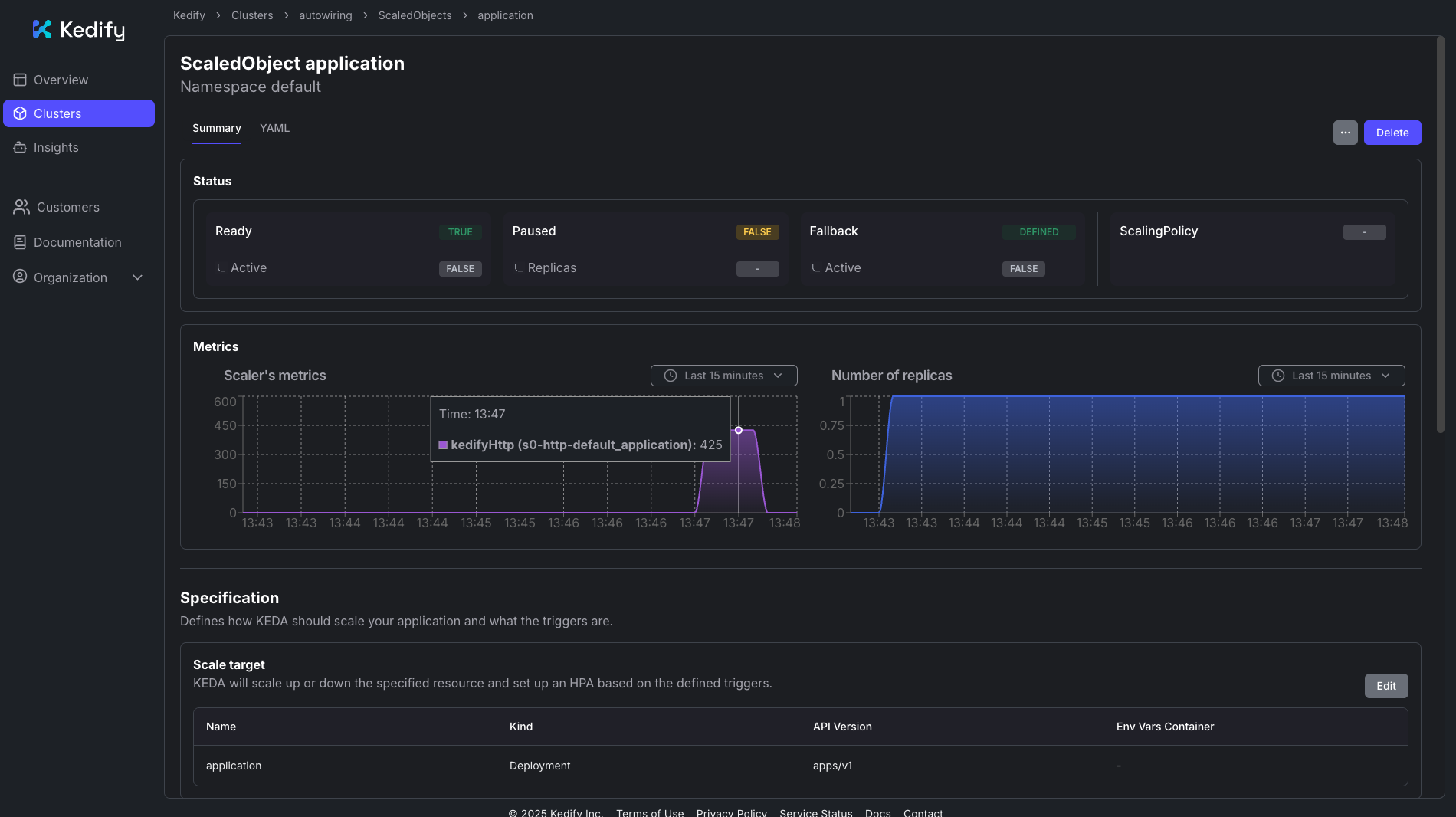
Task: Open Scaler's metrics time range dropdown
Action: click(x=723, y=376)
